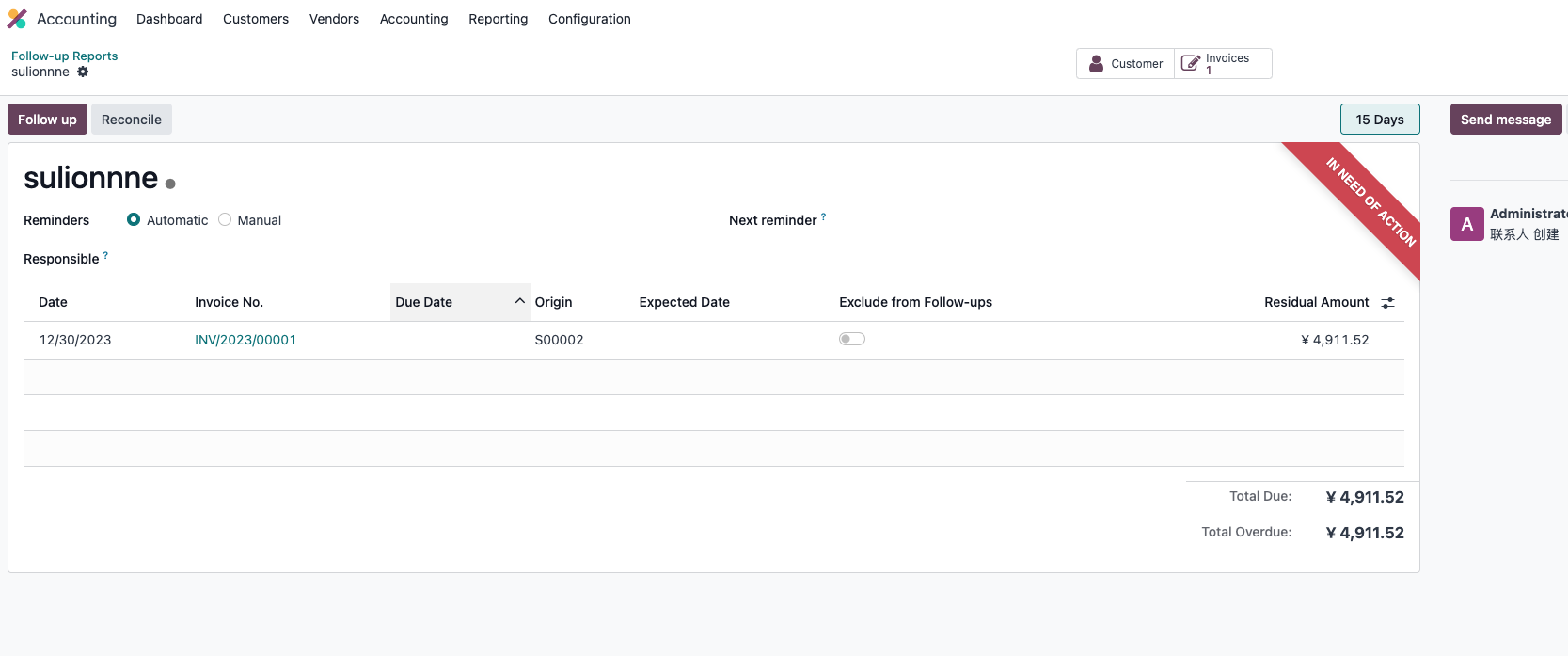Click the Accounting app logo icon

17,19
